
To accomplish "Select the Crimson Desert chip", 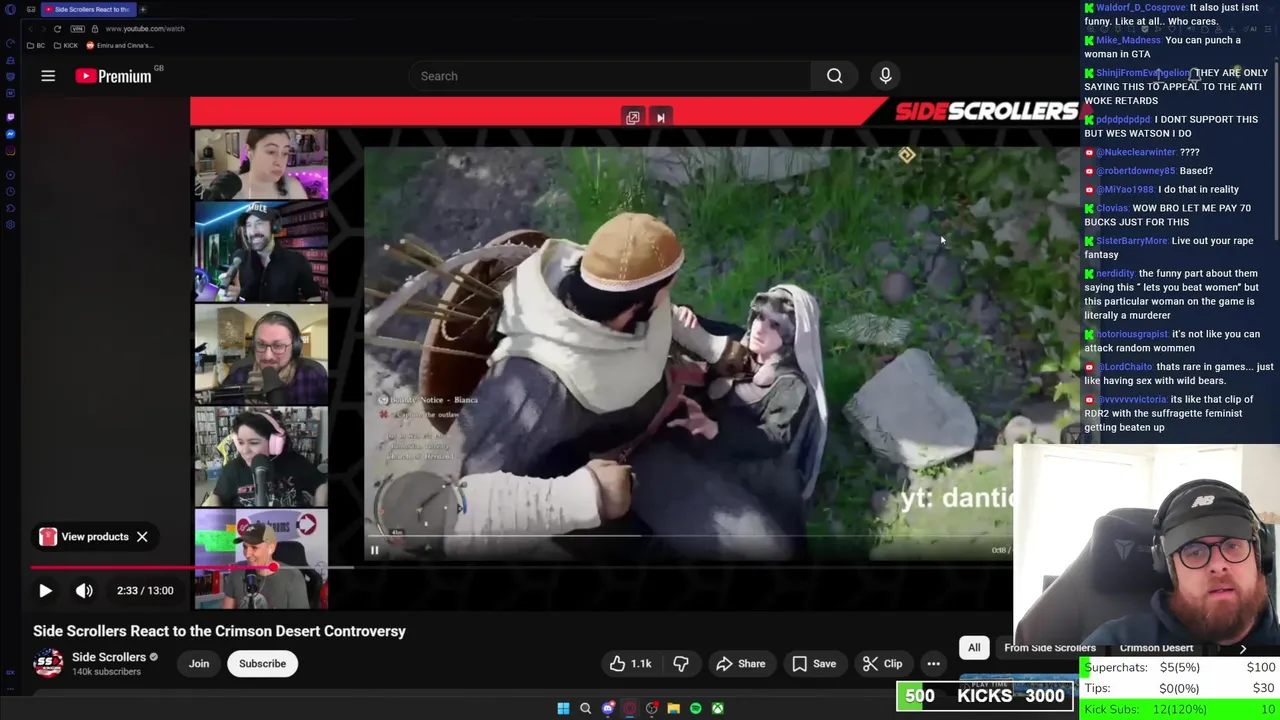I will [x=1156, y=648].
